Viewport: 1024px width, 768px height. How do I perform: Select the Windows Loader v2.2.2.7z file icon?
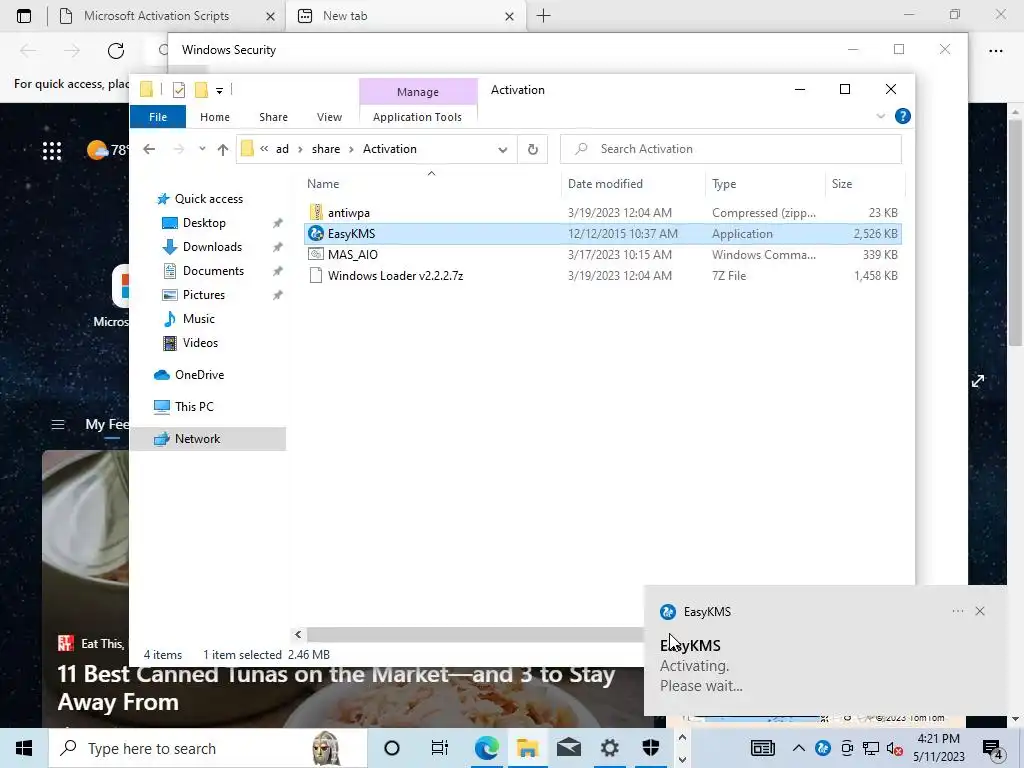pyautogui.click(x=316, y=275)
